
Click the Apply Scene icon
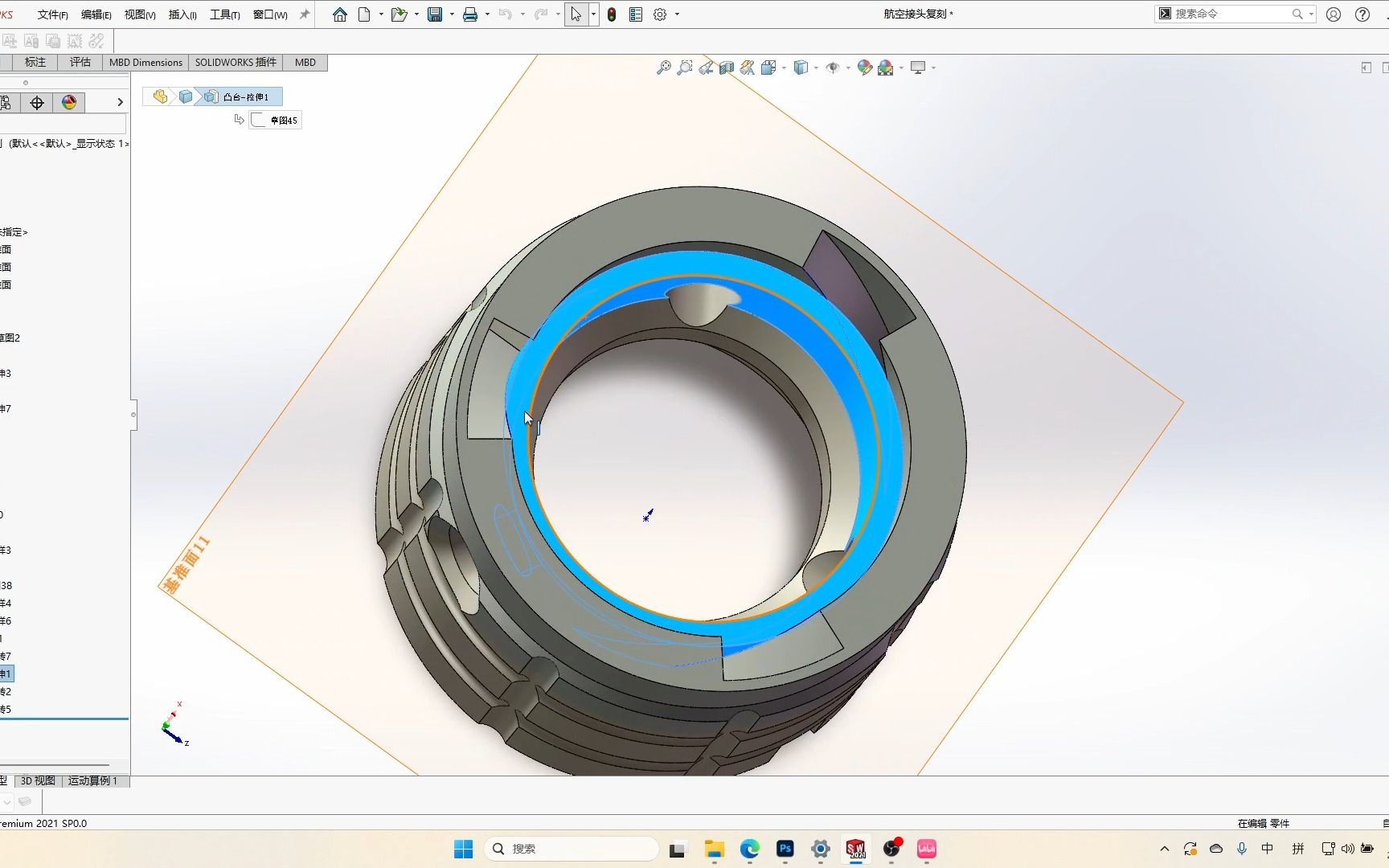pos(886,68)
